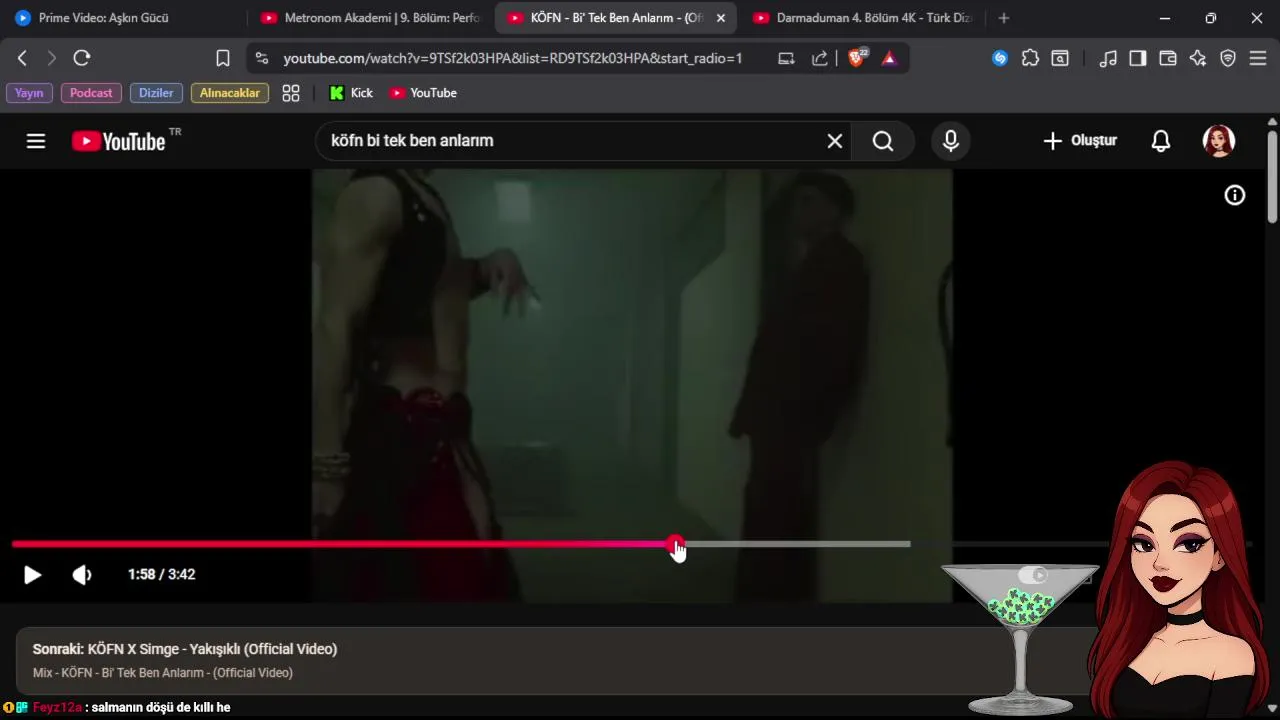
Task: Open the Brave playlist music note icon
Action: click(1108, 58)
